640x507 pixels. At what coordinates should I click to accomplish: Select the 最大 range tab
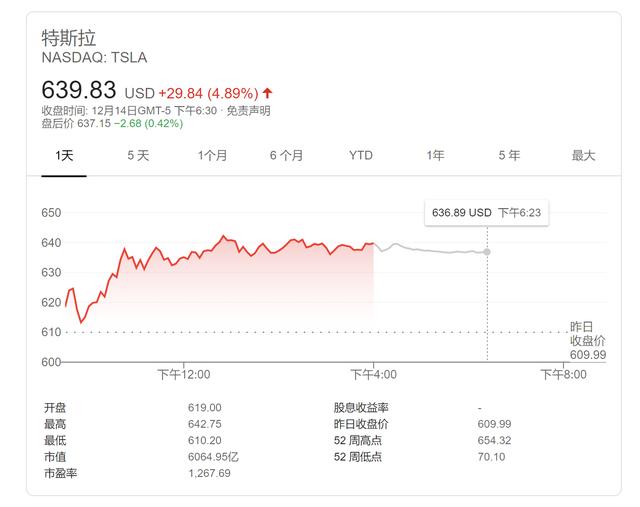(x=583, y=156)
